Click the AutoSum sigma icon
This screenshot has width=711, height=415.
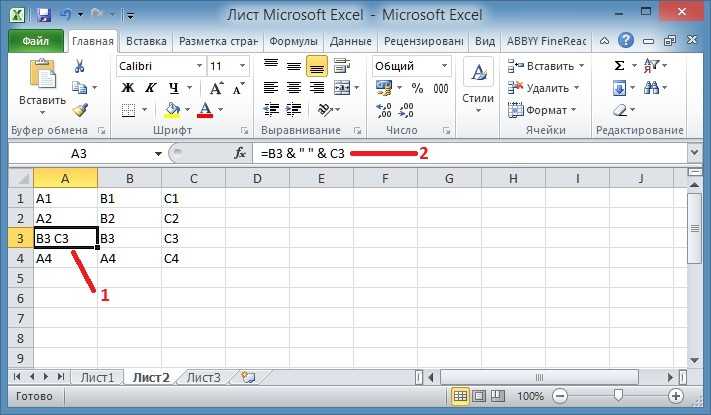tap(619, 66)
